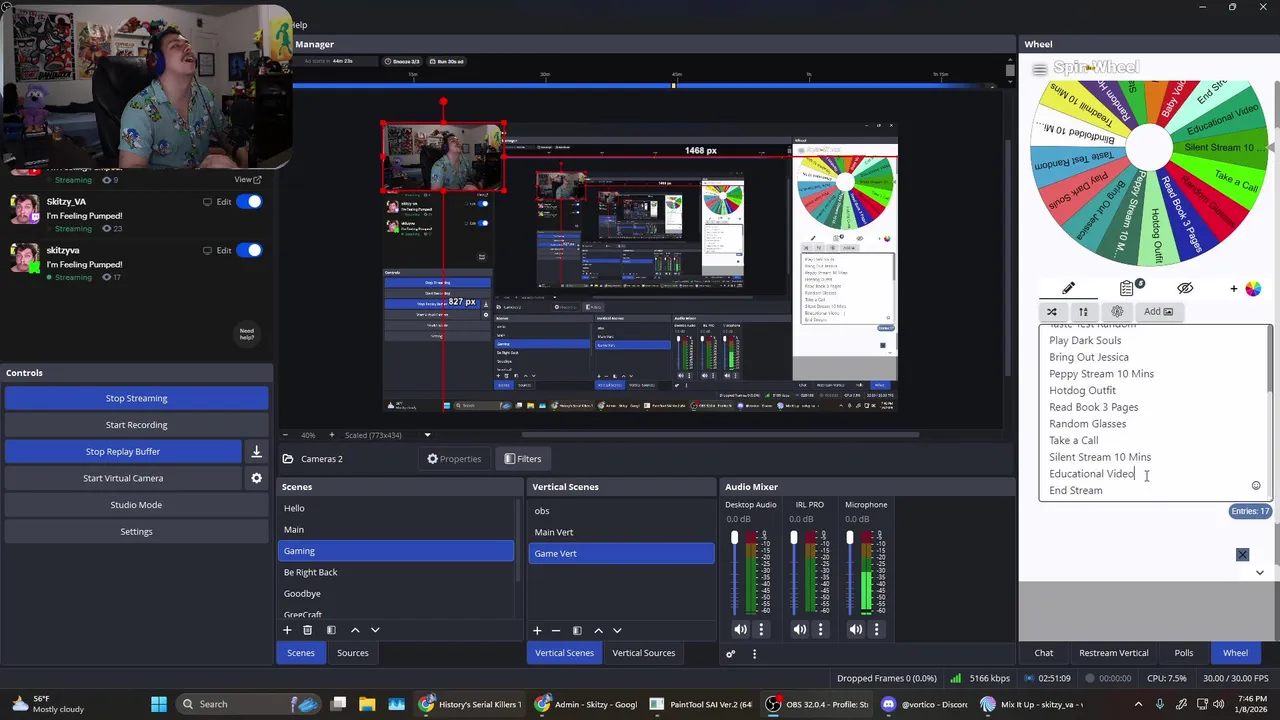Open Microphone channel options three dots
Screen dimensions: 1280x720
coord(876,629)
